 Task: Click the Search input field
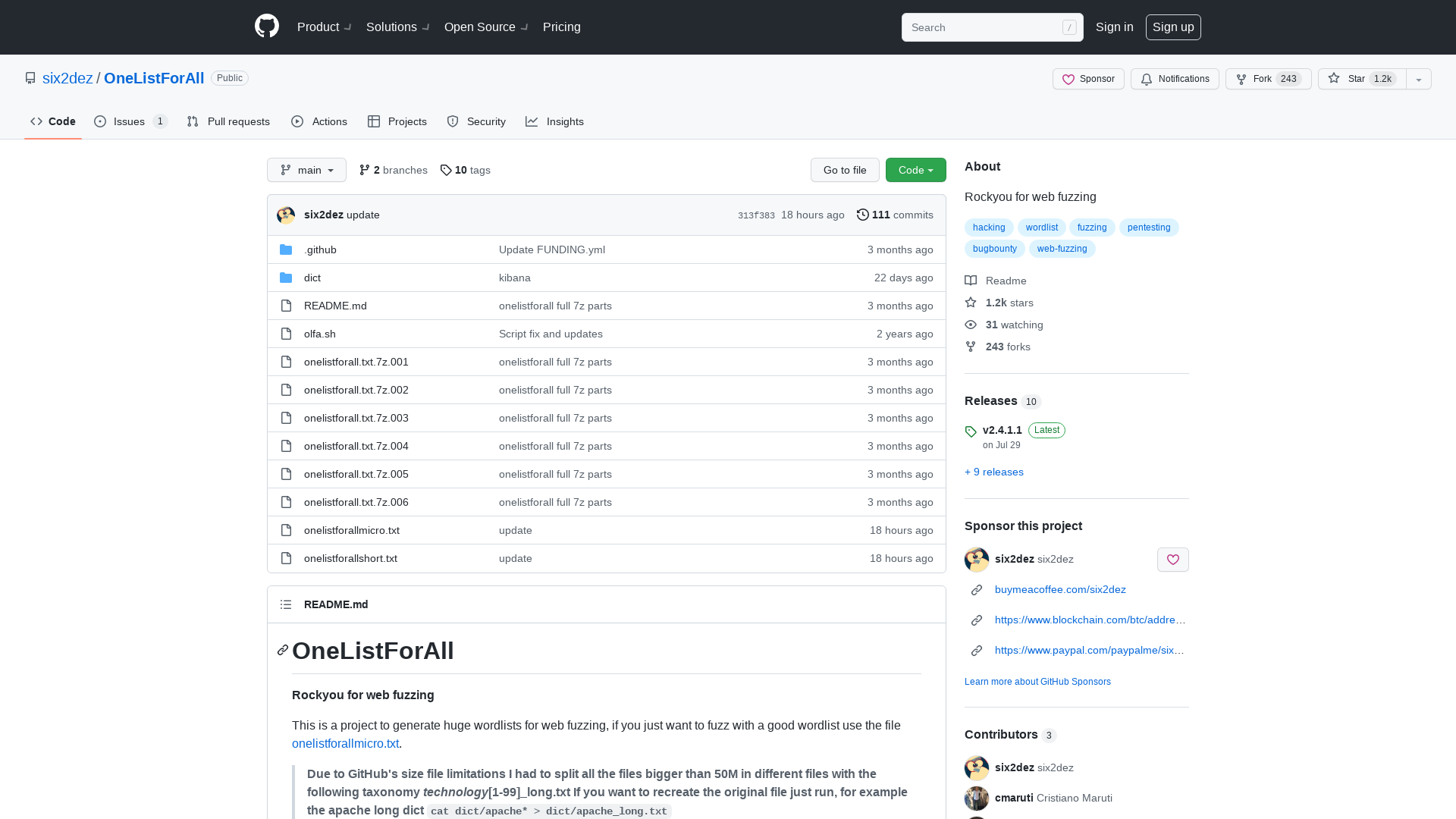[992, 27]
